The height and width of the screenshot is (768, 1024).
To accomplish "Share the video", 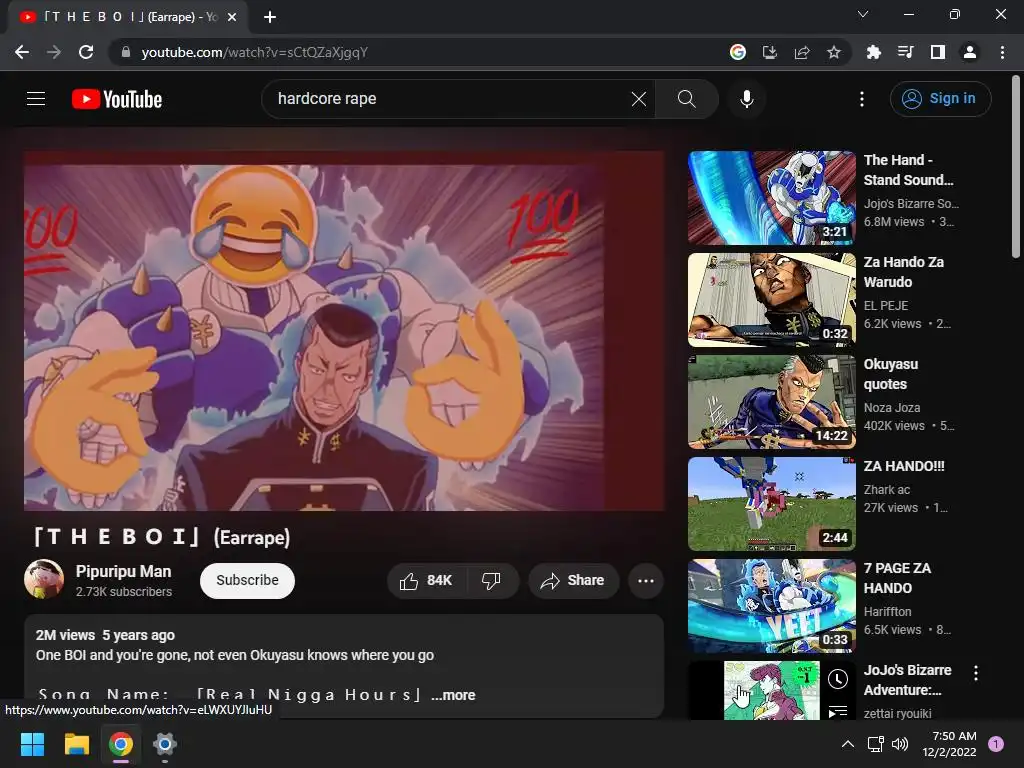I will (x=573, y=581).
